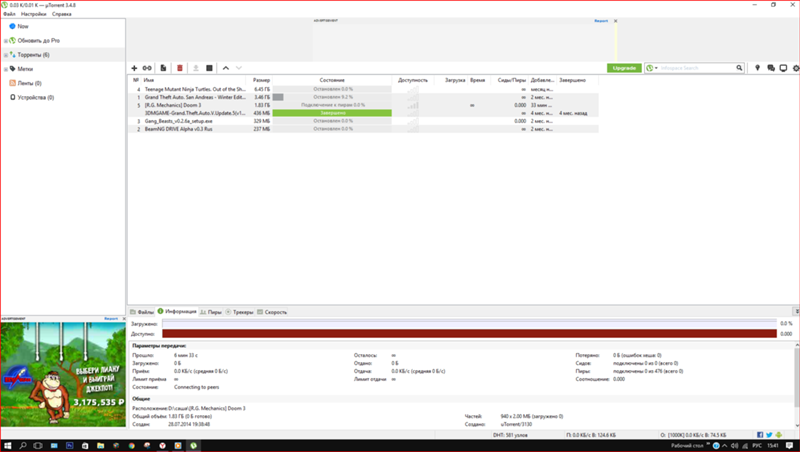The height and width of the screenshot is (452, 800).
Task: Switch to the Информация tab
Action: pyautogui.click(x=177, y=311)
